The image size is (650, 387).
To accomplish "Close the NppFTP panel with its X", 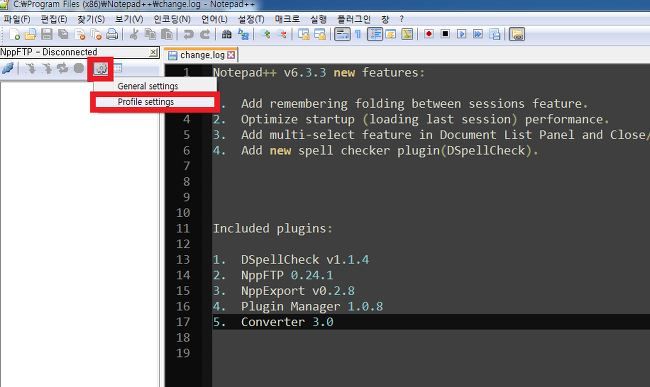I will coord(153,52).
